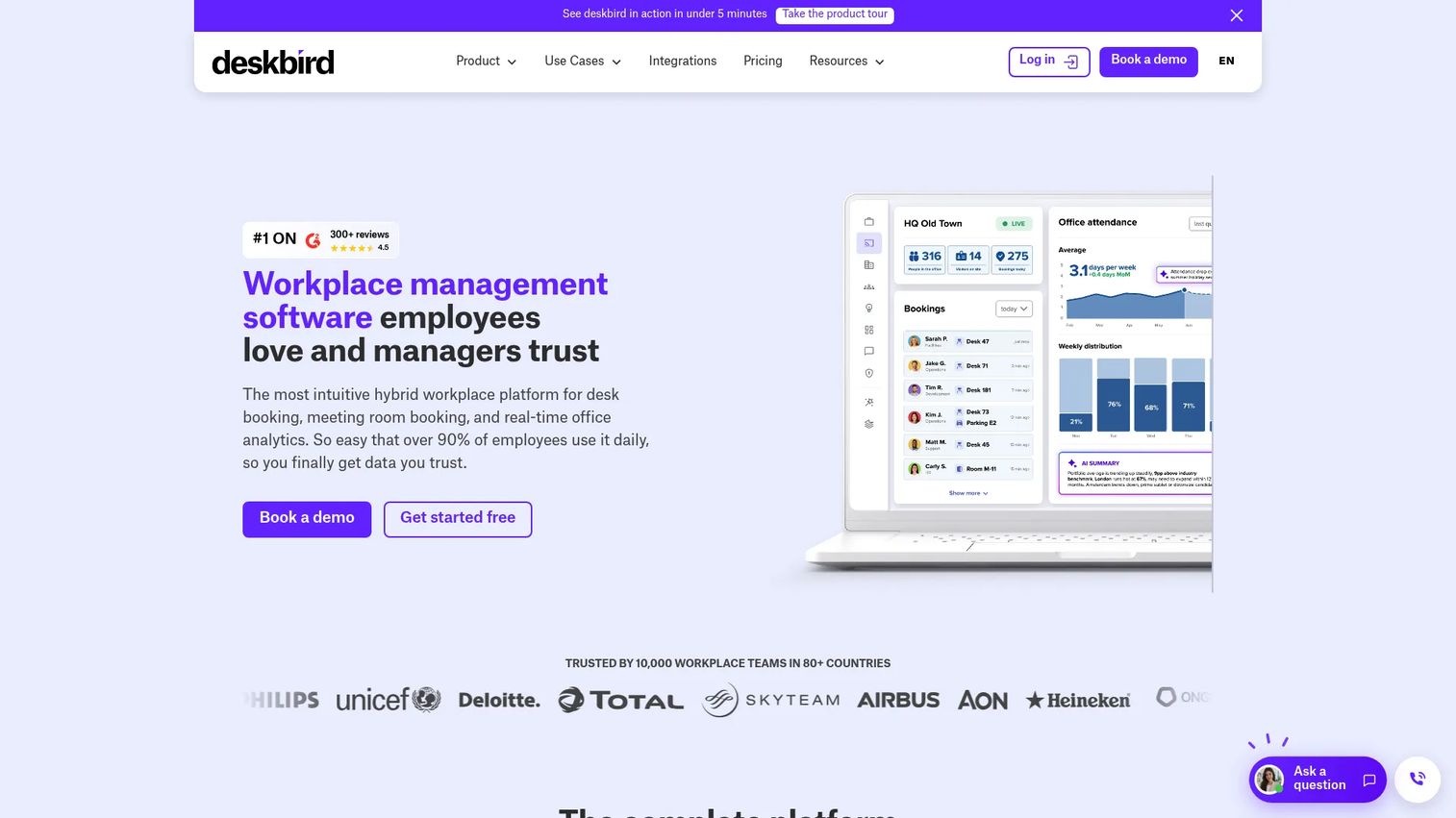Expand 'Show more' under the bookings list
The image size is (1456, 818).
[968, 493]
